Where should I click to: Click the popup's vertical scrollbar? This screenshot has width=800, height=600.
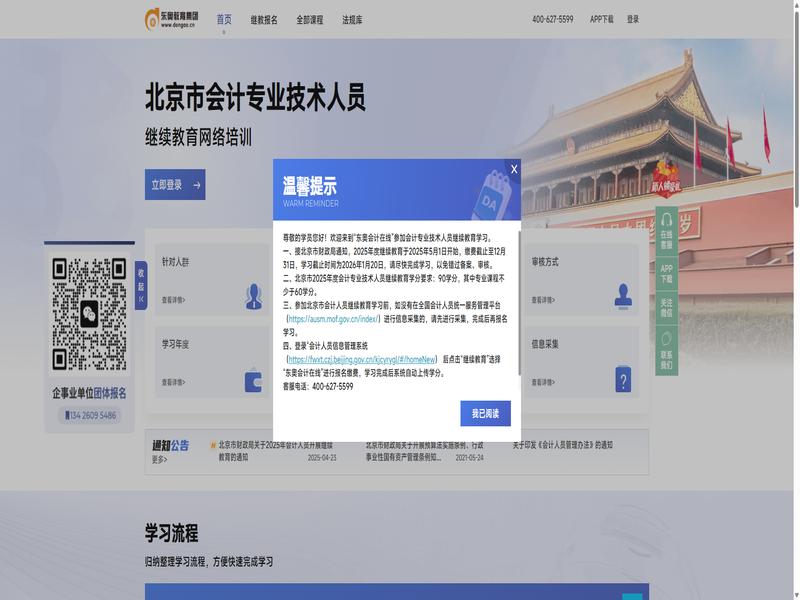tap(518, 300)
